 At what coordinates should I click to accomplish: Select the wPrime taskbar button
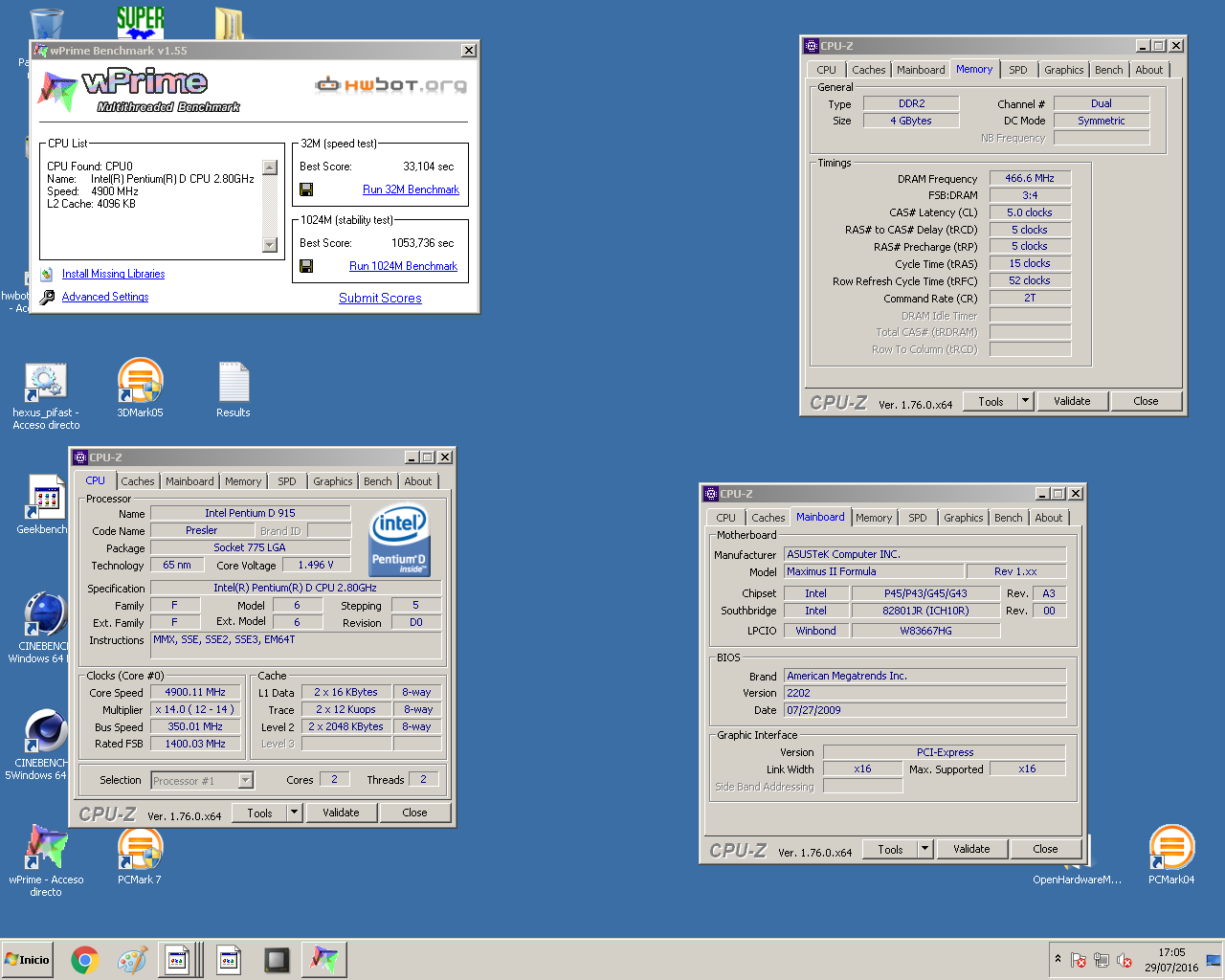tap(324, 960)
